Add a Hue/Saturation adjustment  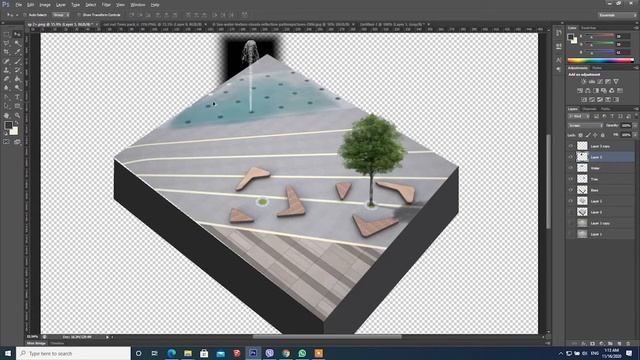pyautogui.click(x=580, y=91)
